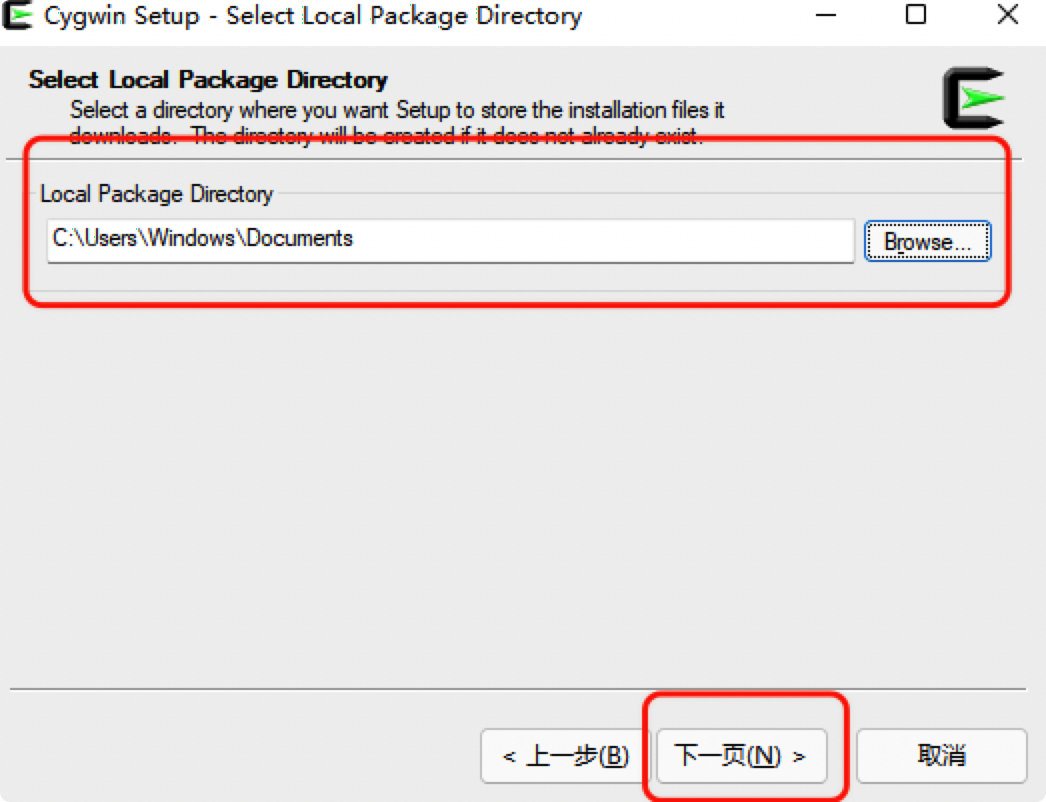The image size is (1046, 802).
Task: Close the Cygwin Setup window
Action: coord(1007,15)
